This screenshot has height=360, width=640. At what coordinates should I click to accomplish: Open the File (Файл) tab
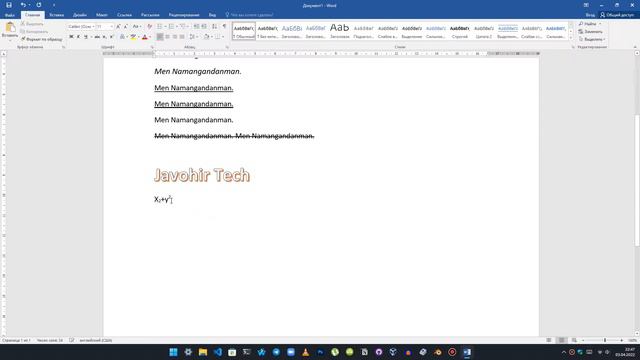[x=10, y=15]
